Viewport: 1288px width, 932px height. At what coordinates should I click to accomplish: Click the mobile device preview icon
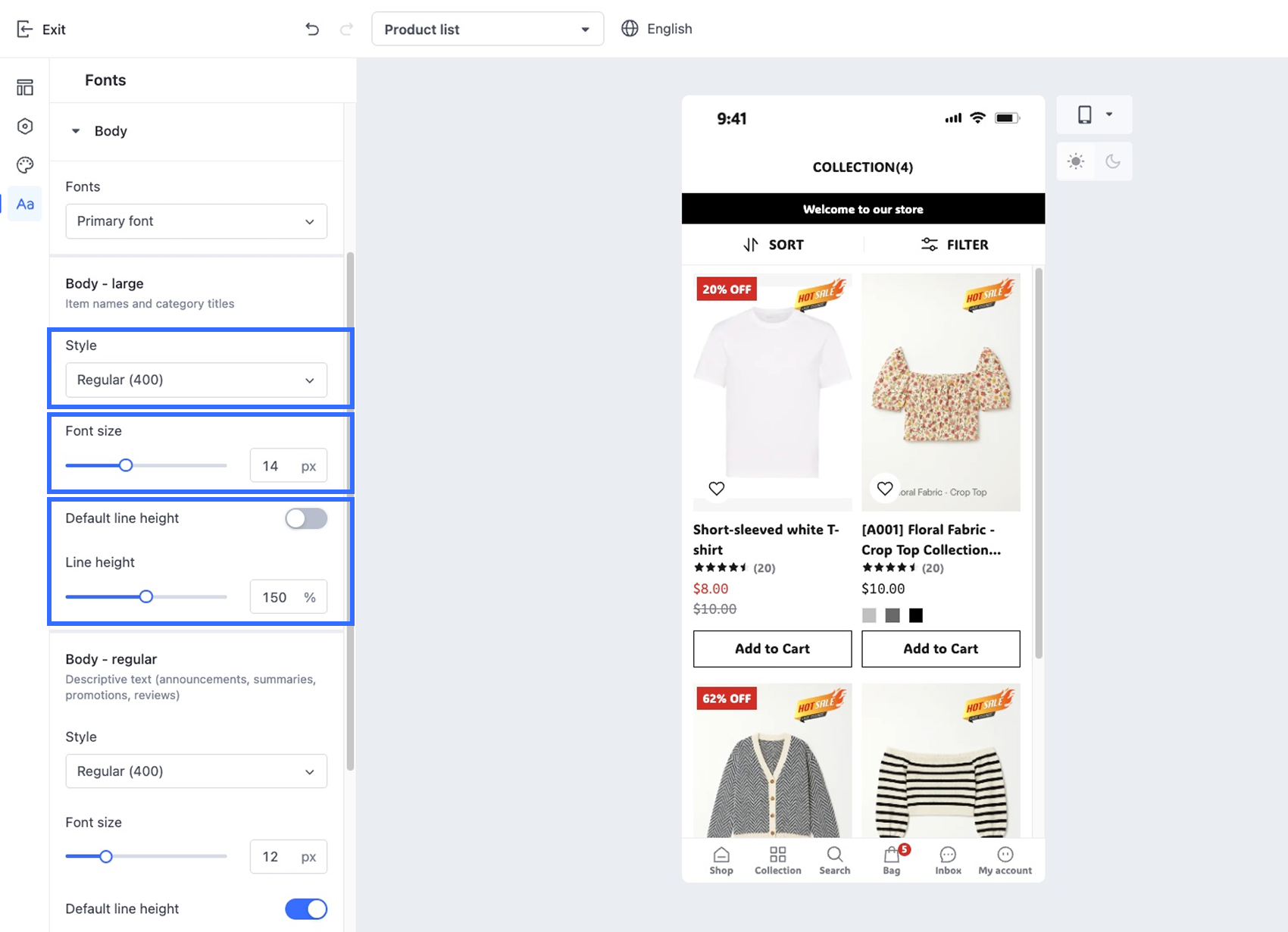[1085, 114]
